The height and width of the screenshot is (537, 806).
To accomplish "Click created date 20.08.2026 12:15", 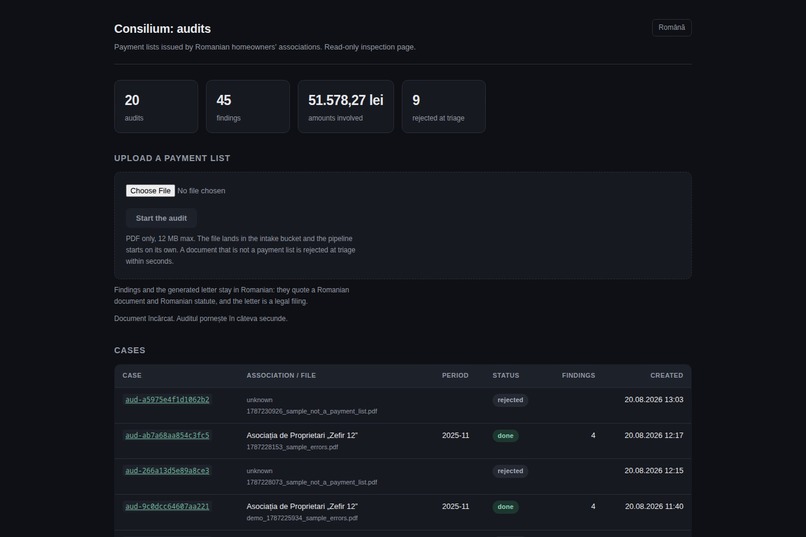I will (654, 471).
